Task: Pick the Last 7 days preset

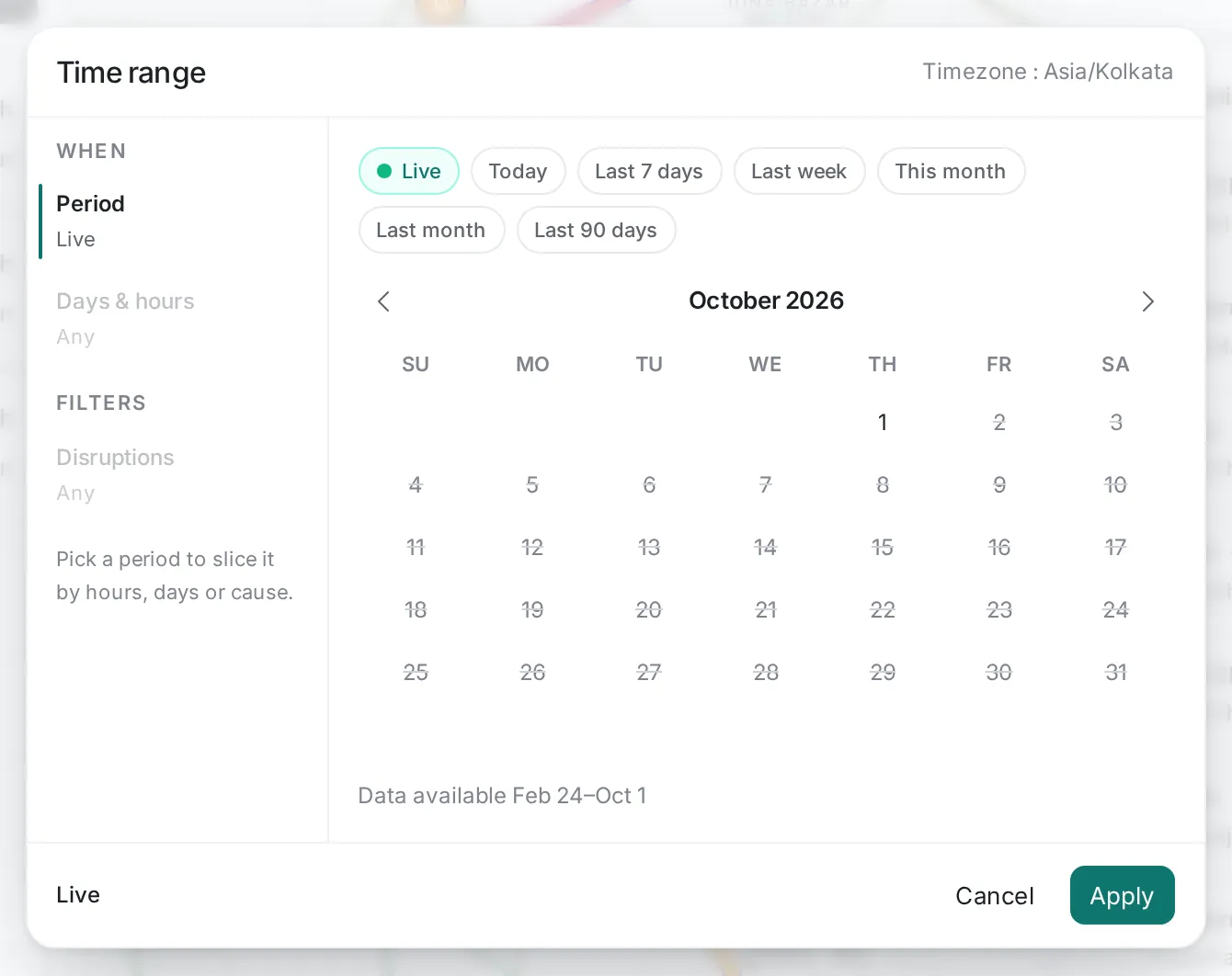Action: tap(649, 171)
